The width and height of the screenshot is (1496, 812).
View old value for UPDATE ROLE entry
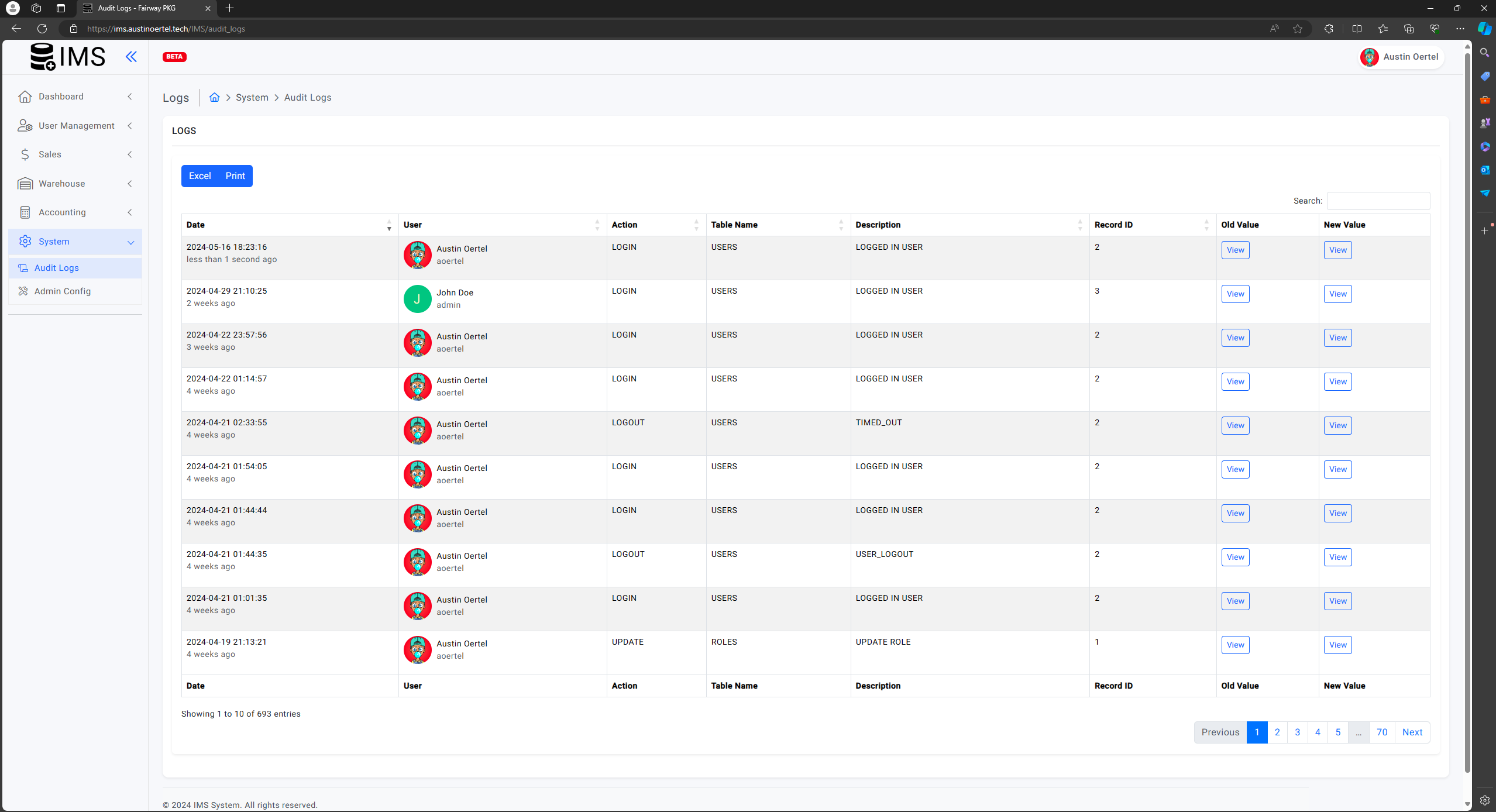point(1235,645)
